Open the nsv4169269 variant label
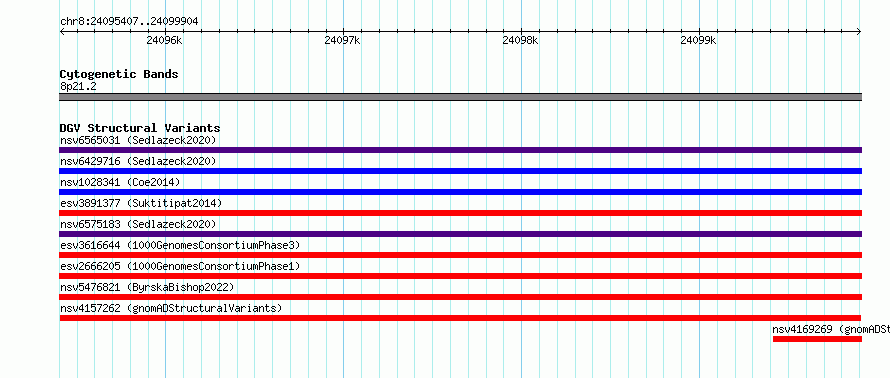This screenshot has width=890, height=378. (831, 329)
